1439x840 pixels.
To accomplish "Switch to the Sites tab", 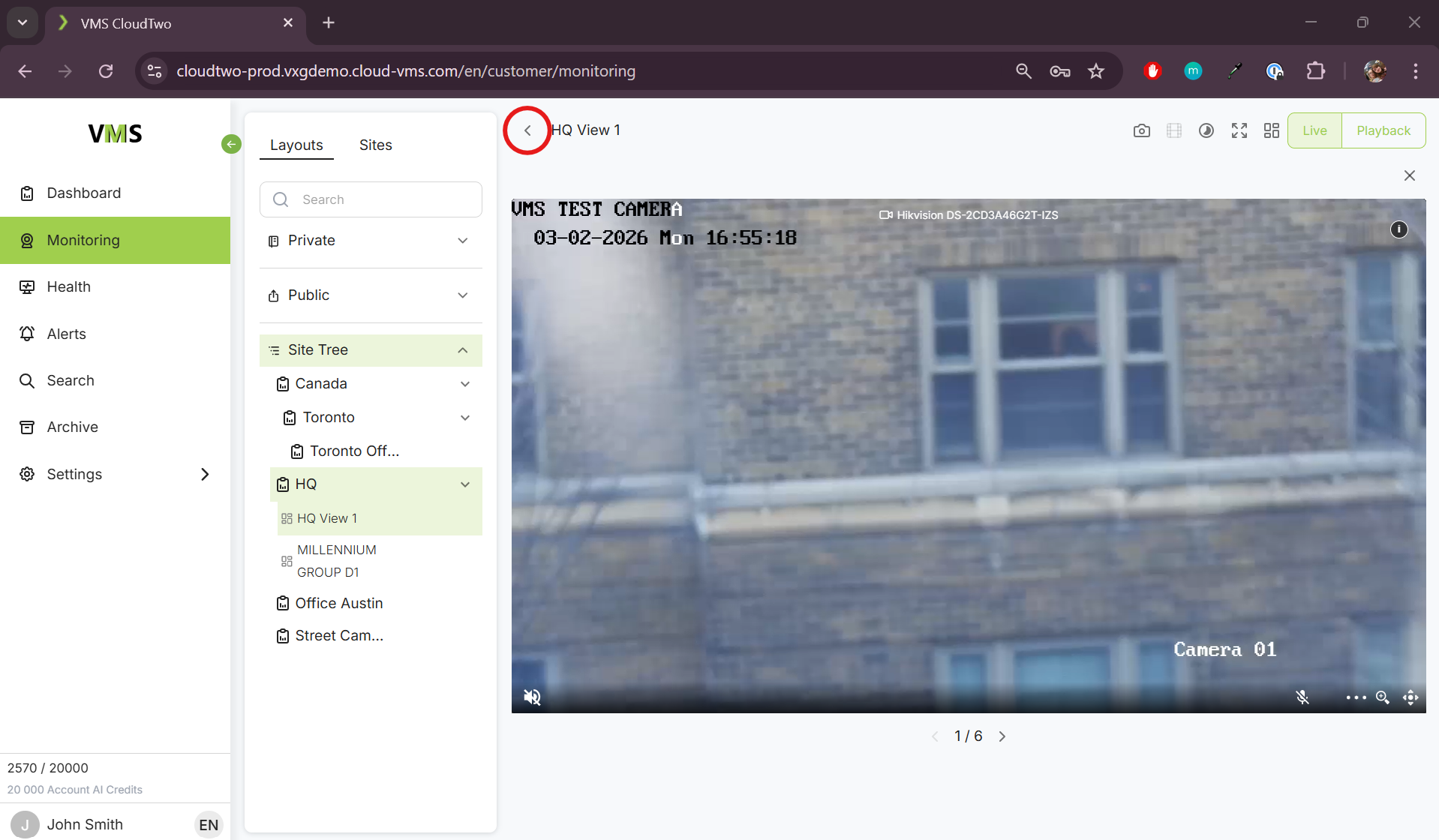I will click(x=375, y=145).
